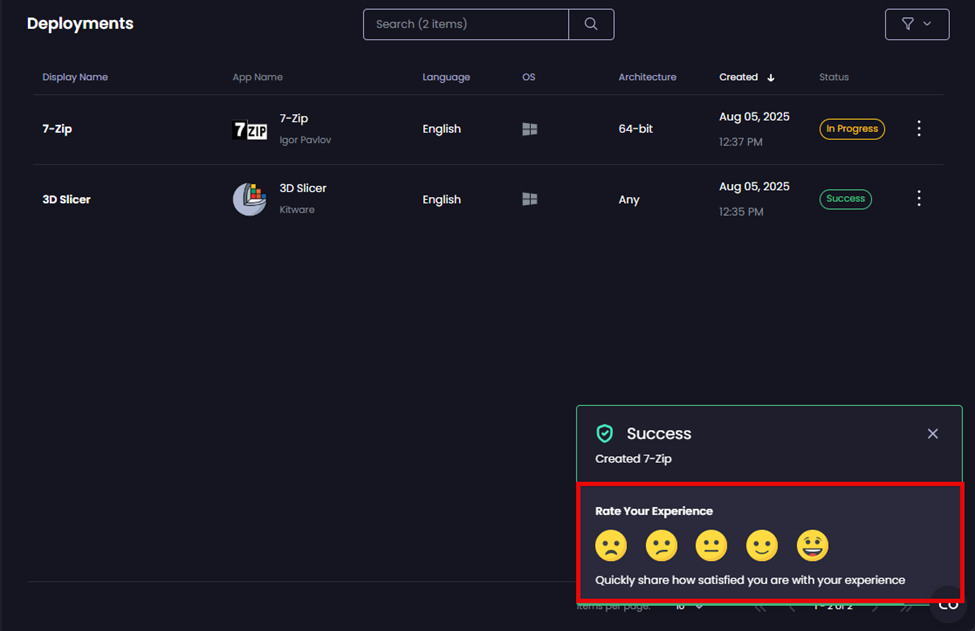Dismiss the Success notification with the X
This screenshot has height=631, width=975.
coord(932,434)
